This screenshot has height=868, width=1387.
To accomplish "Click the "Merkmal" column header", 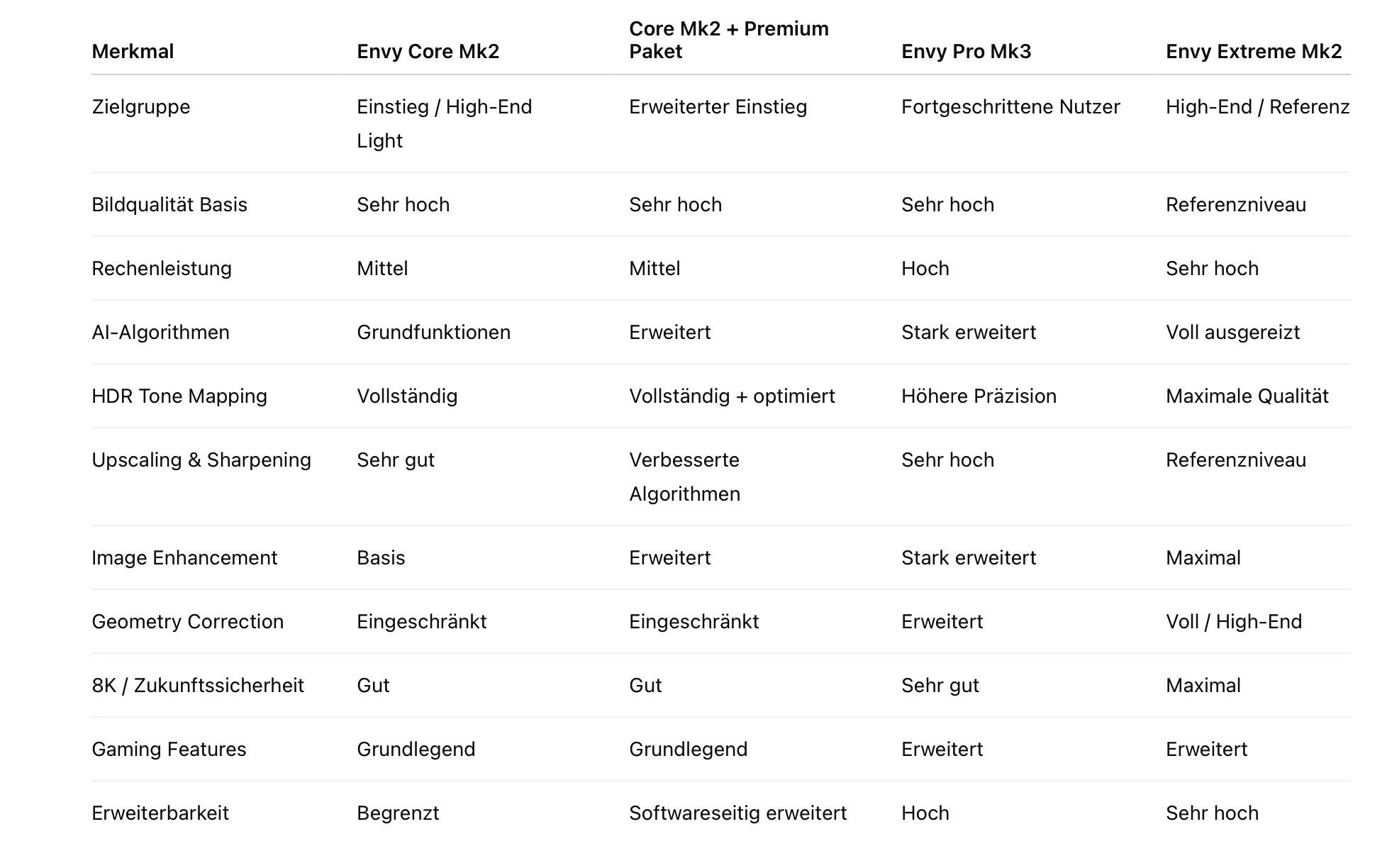I will click(x=133, y=51).
